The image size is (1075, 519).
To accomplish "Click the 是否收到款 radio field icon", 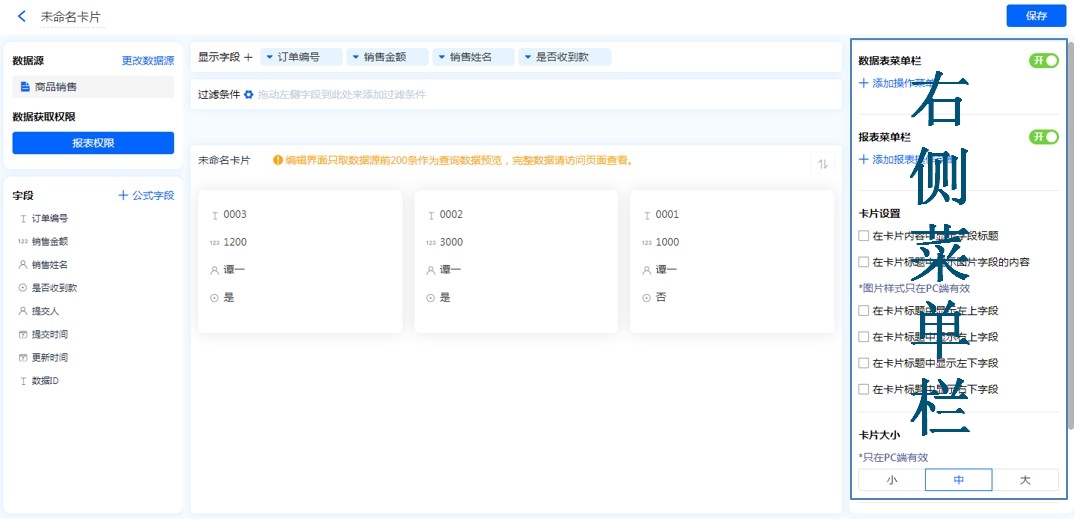I will (x=22, y=288).
